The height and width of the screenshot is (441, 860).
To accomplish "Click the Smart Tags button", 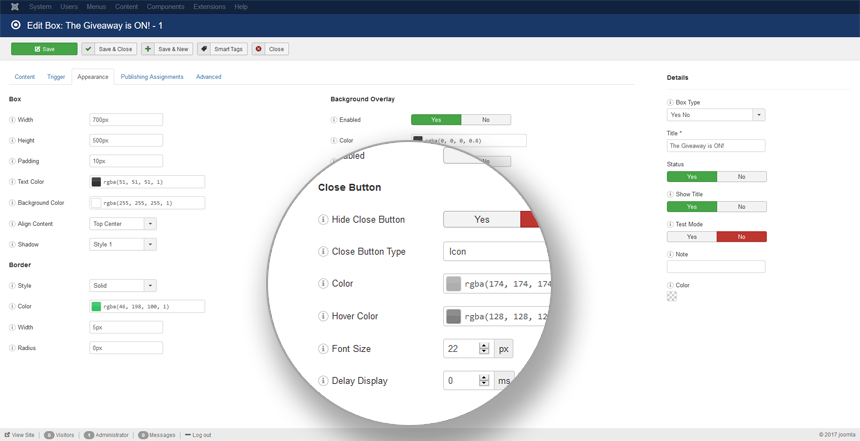I will pos(222,49).
